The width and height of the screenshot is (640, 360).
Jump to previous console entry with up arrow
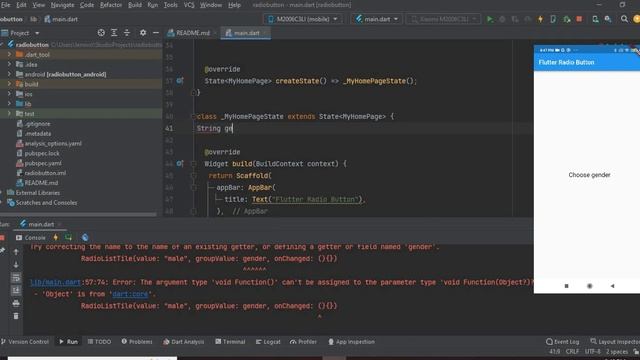pos(16,252)
